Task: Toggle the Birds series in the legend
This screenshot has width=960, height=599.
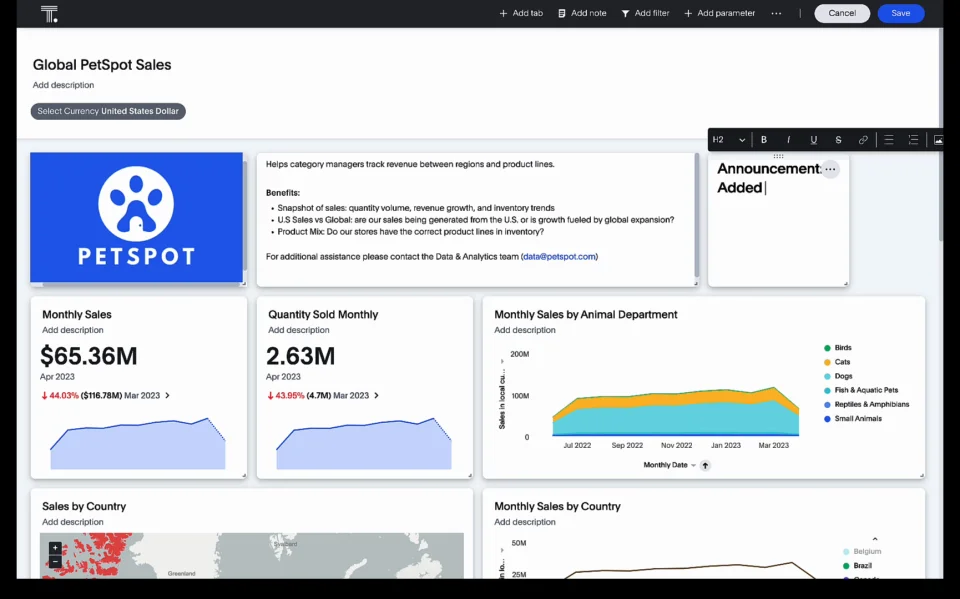Action: click(x=842, y=348)
